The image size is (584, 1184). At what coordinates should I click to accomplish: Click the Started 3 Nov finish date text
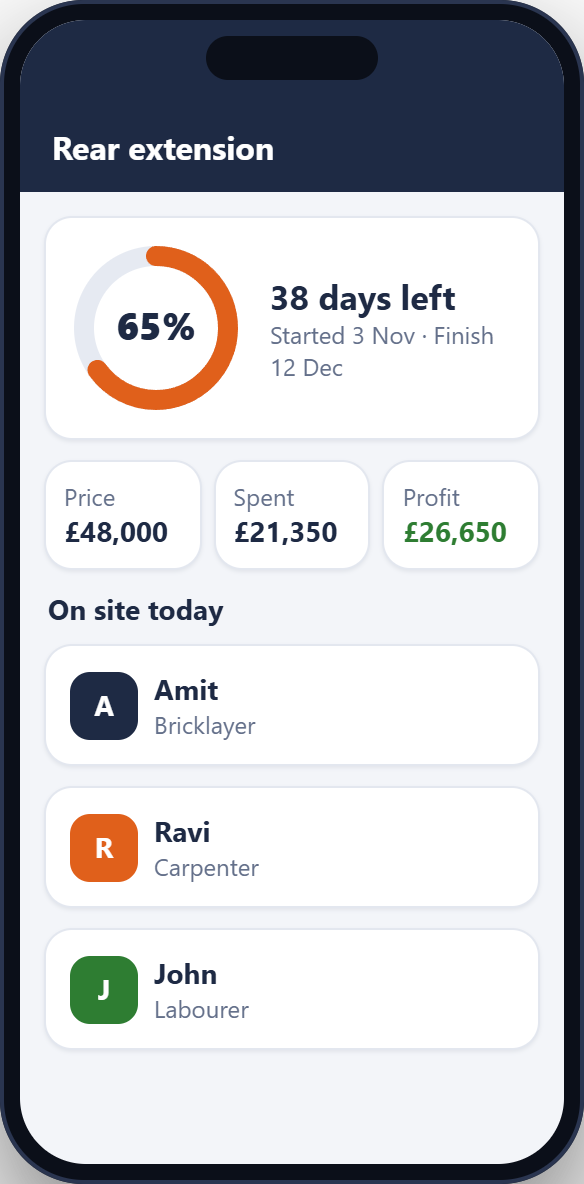coord(382,351)
